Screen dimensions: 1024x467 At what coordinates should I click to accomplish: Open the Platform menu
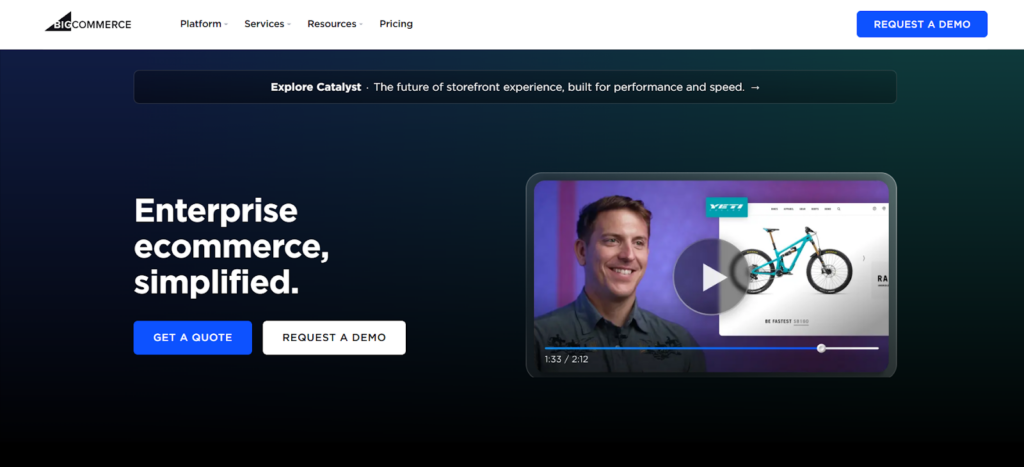(x=204, y=24)
